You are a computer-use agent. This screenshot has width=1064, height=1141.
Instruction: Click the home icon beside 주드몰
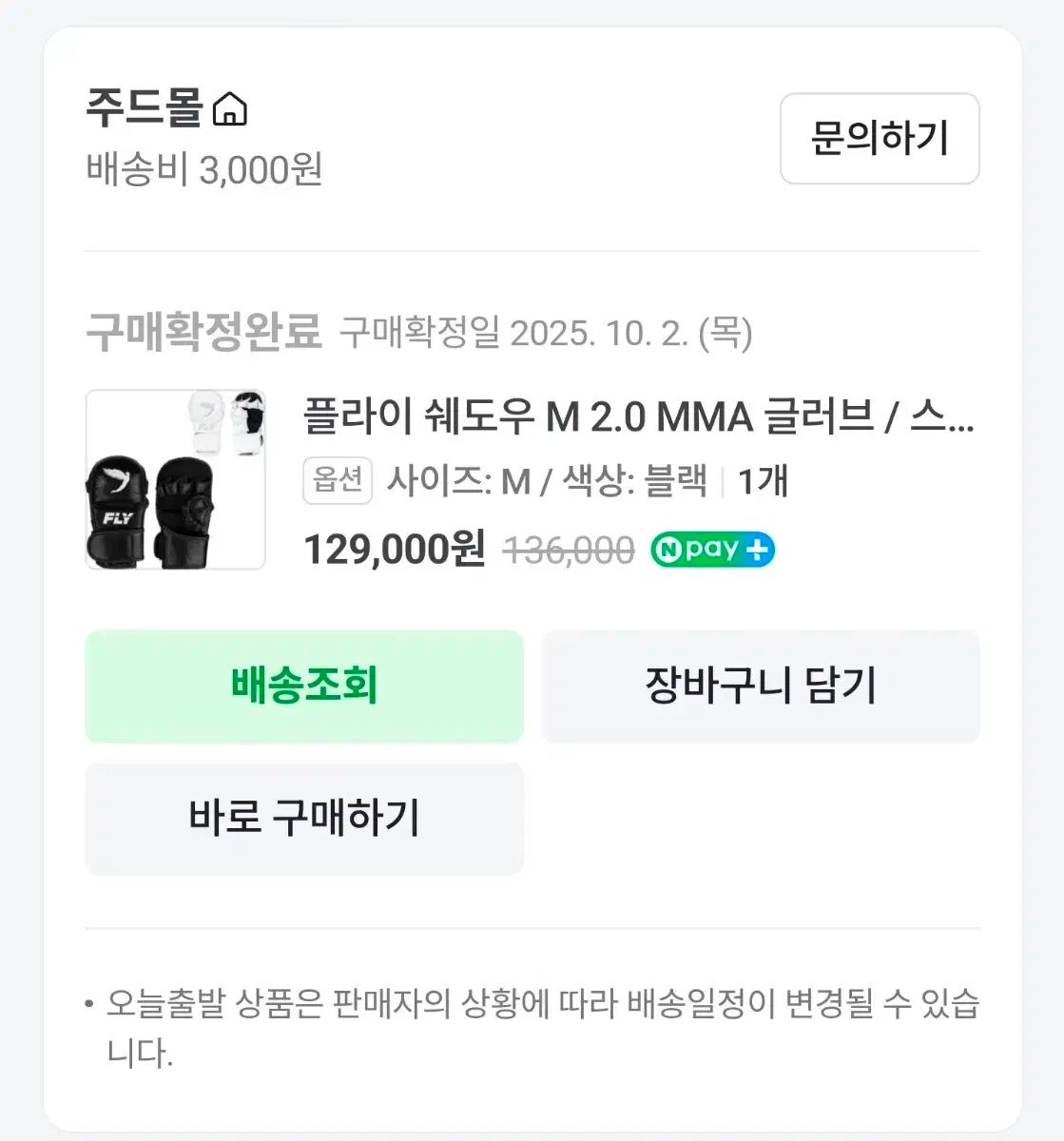tap(229, 109)
